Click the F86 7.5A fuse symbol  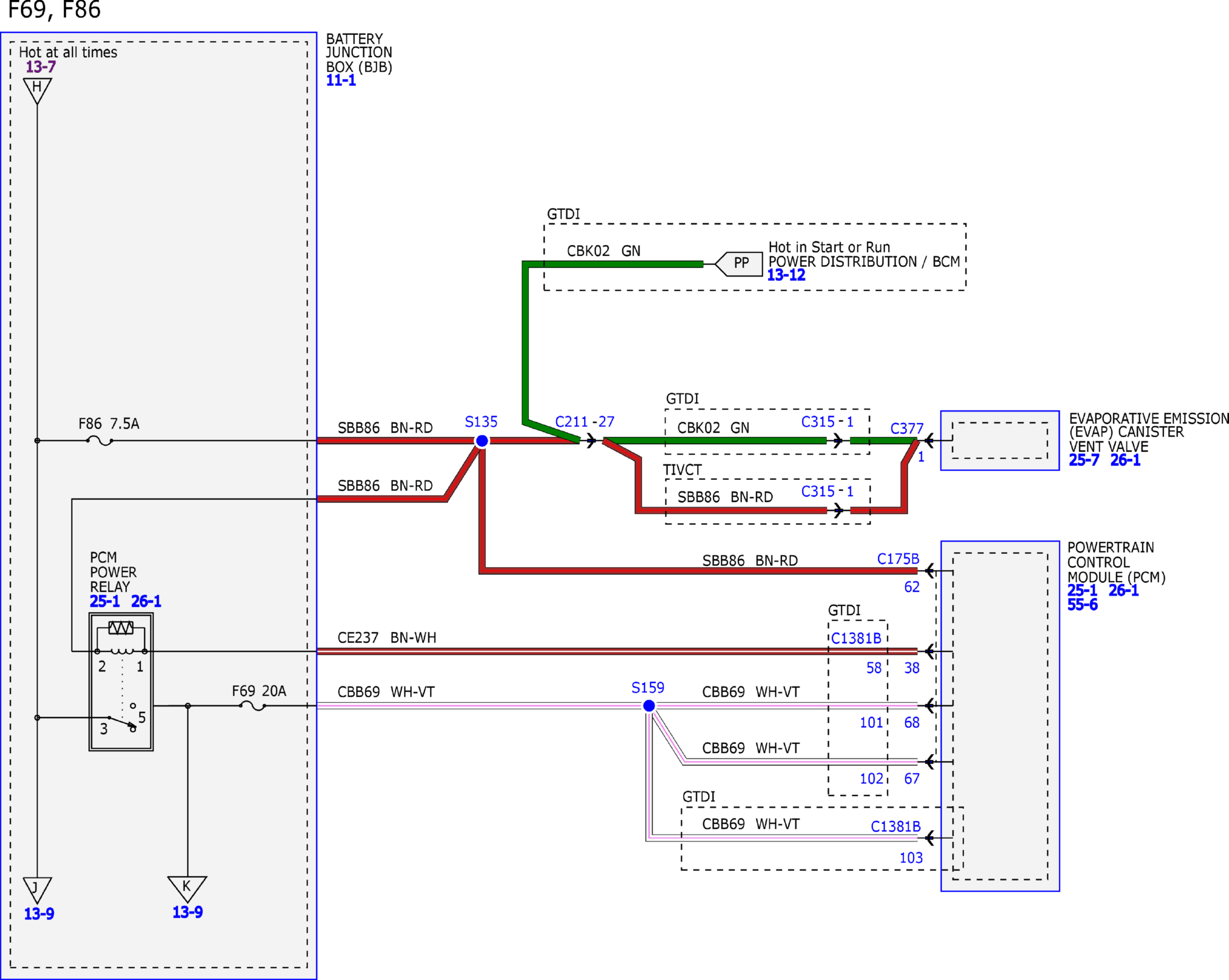(100, 441)
